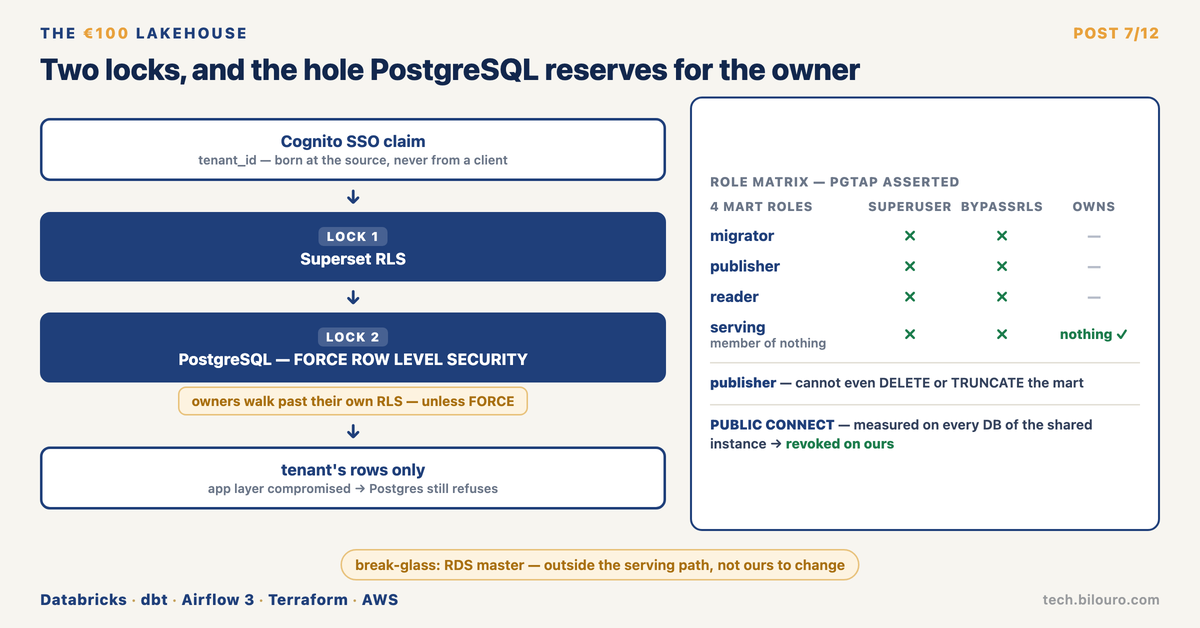Click reader's BYPASSRLS cross mark

tap(1002, 297)
